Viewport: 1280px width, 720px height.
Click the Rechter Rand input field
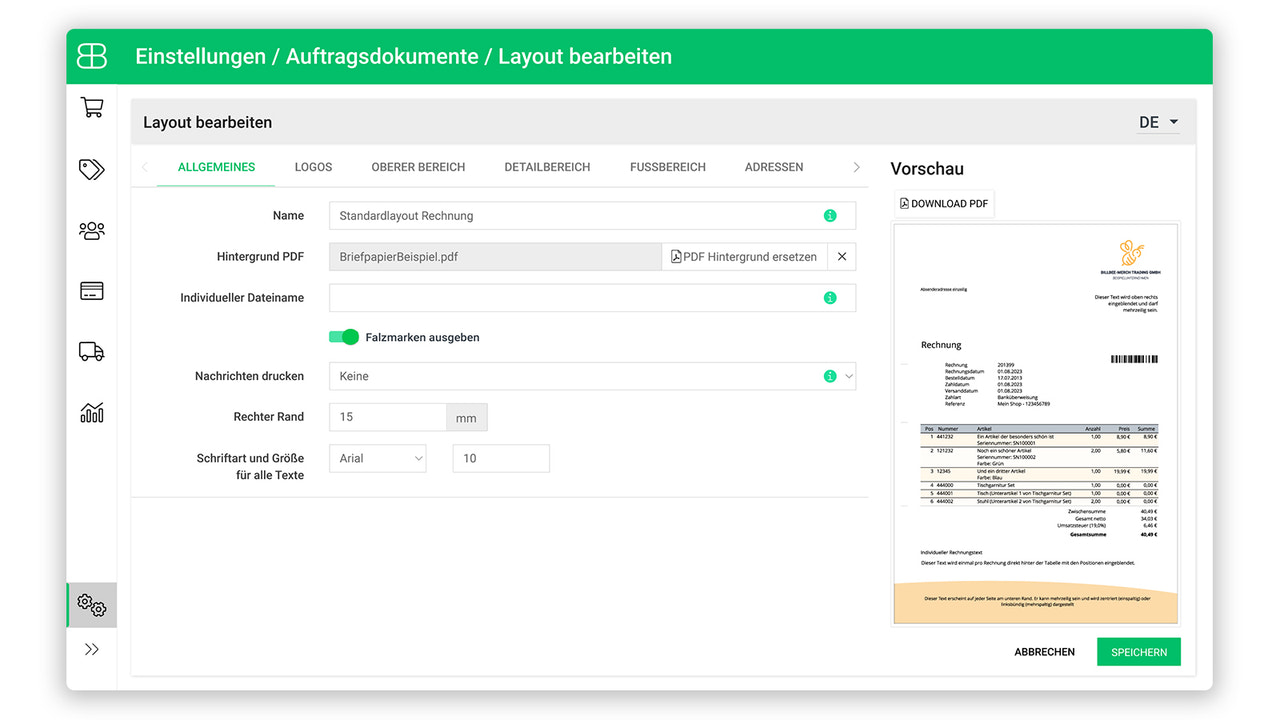(388, 416)
